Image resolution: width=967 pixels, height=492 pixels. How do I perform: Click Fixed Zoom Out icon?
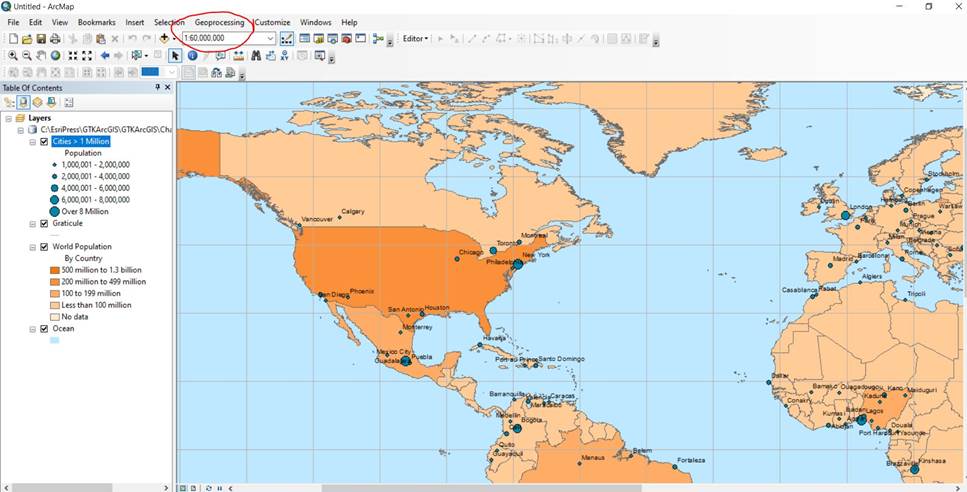click(87, 55)
